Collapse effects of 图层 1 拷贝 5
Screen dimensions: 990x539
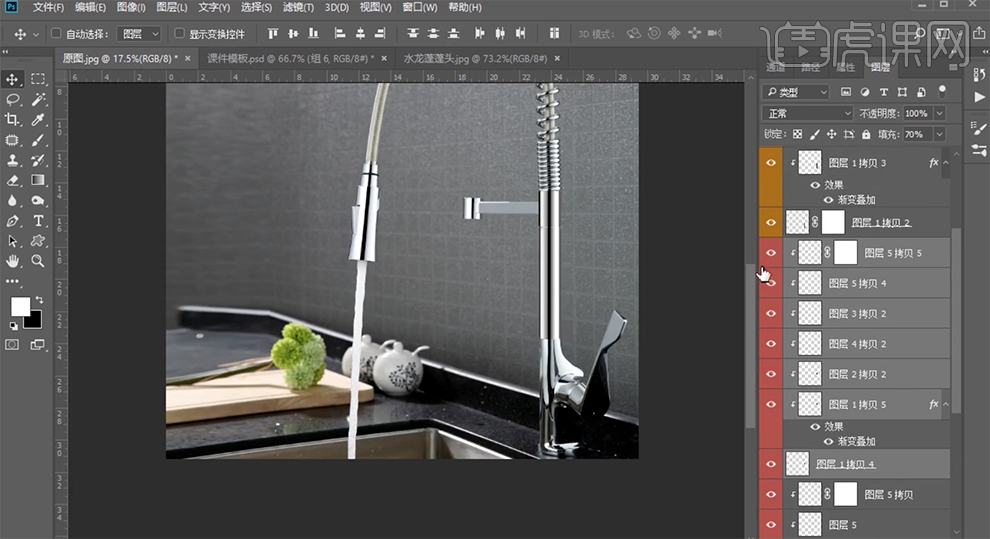click(946, 404)
